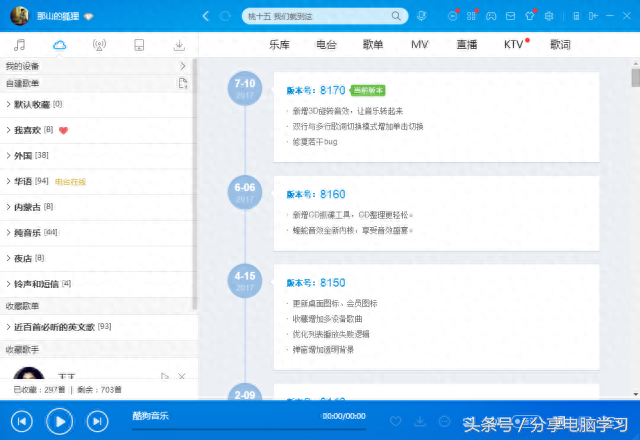Viewport: 640px width, 440px height.
Task: Open the 乐库 tab
Action: coord(279,44)
